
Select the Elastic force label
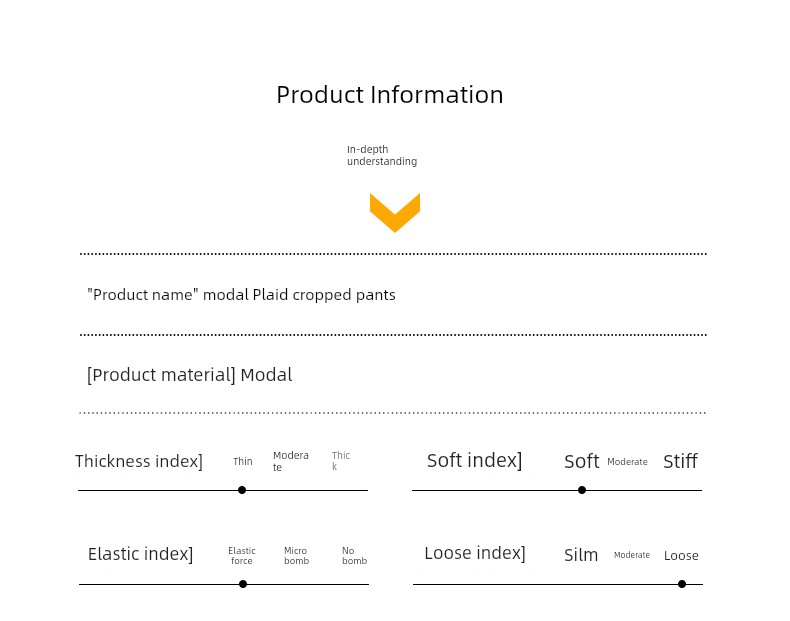pyautogui.click(x=242, y=556)
